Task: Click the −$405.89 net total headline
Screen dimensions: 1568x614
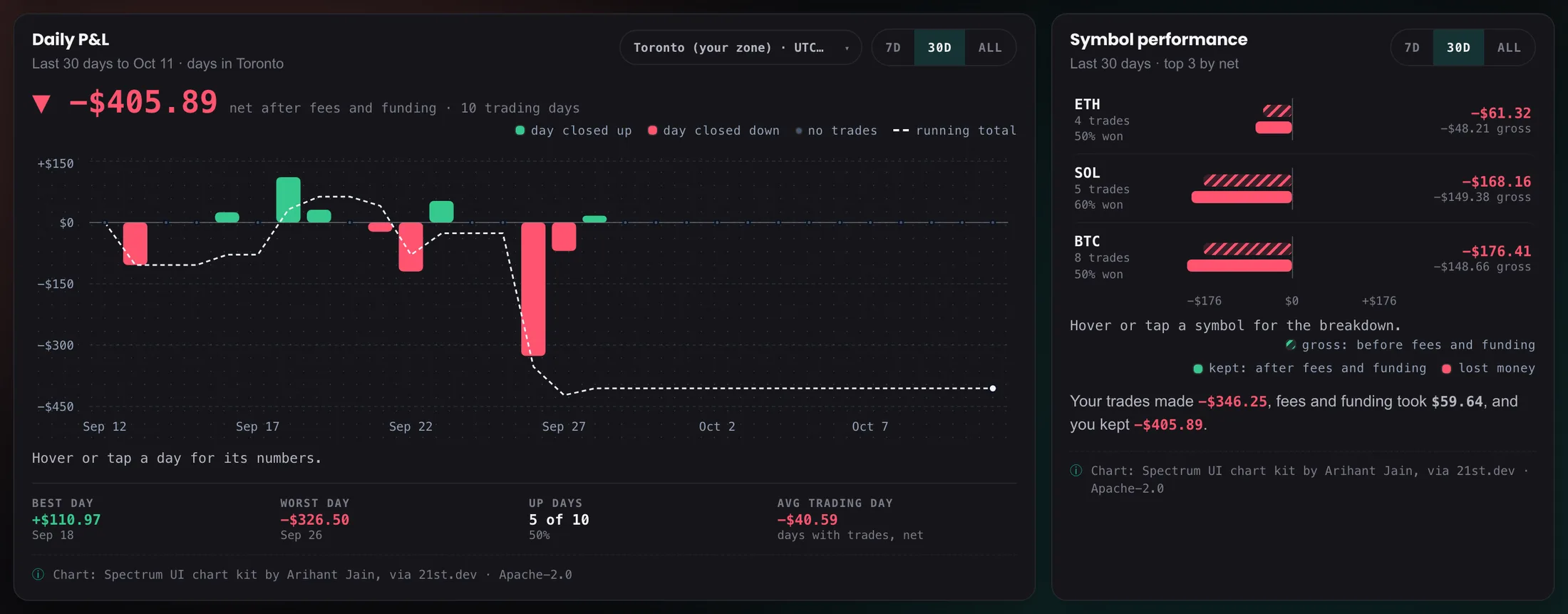Action: click(x=143, y=103)
